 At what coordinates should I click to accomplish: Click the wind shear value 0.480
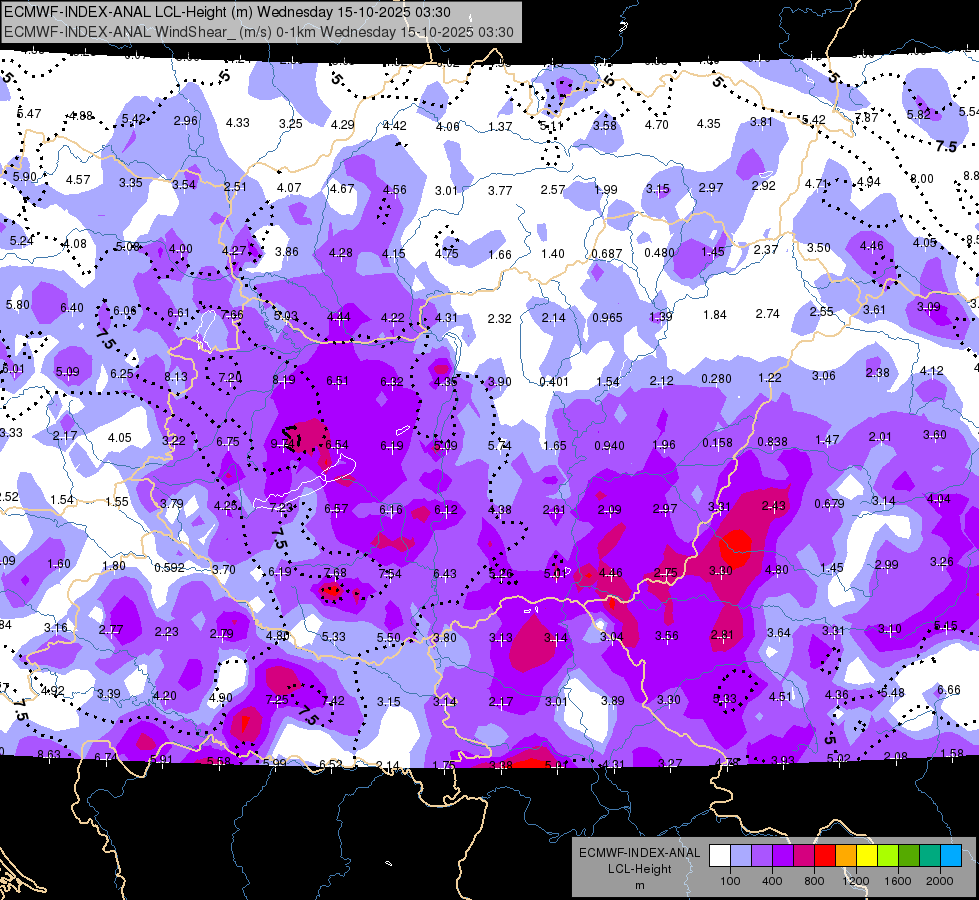tap(659, 253)
